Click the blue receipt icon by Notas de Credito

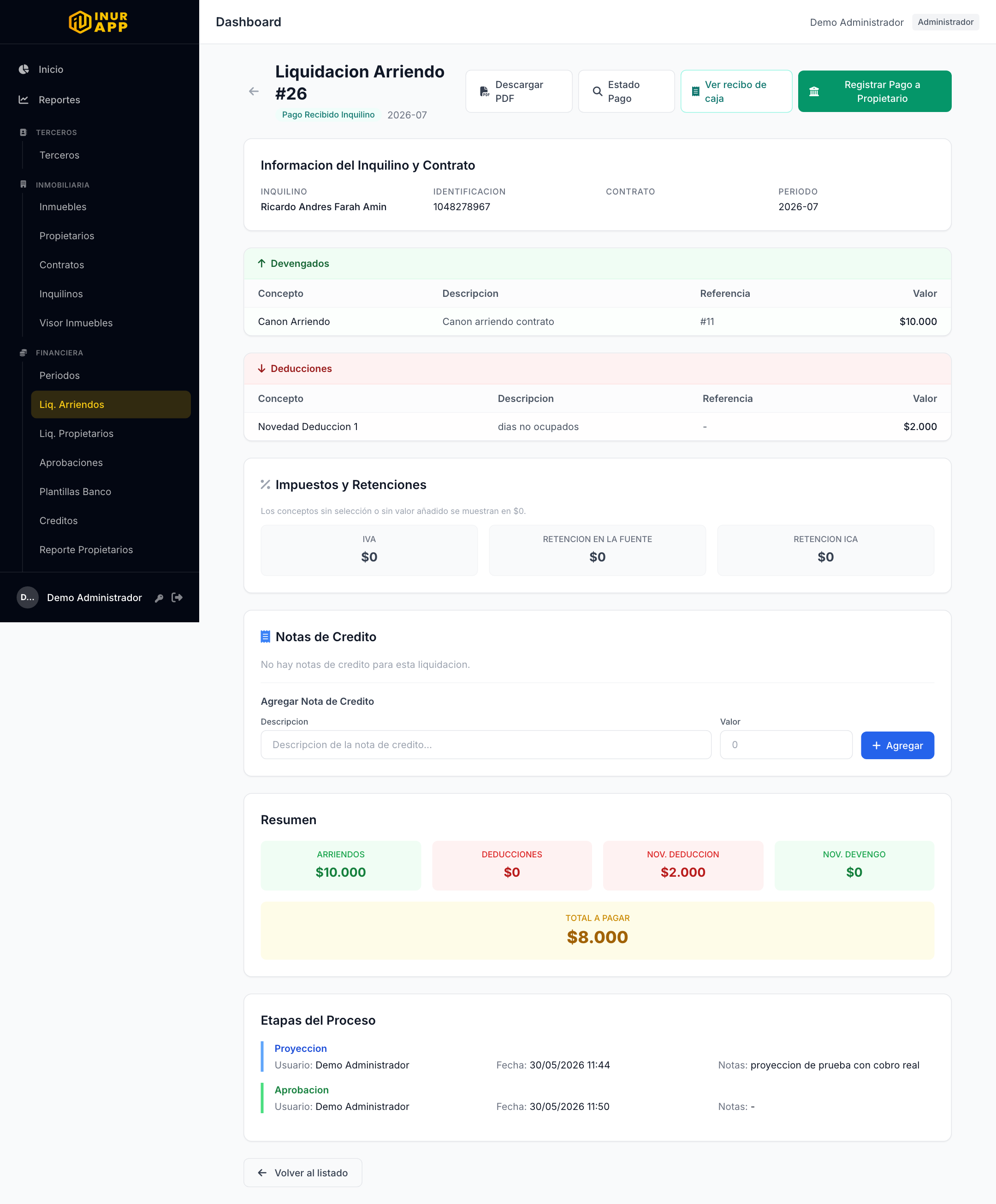point(266,637)
